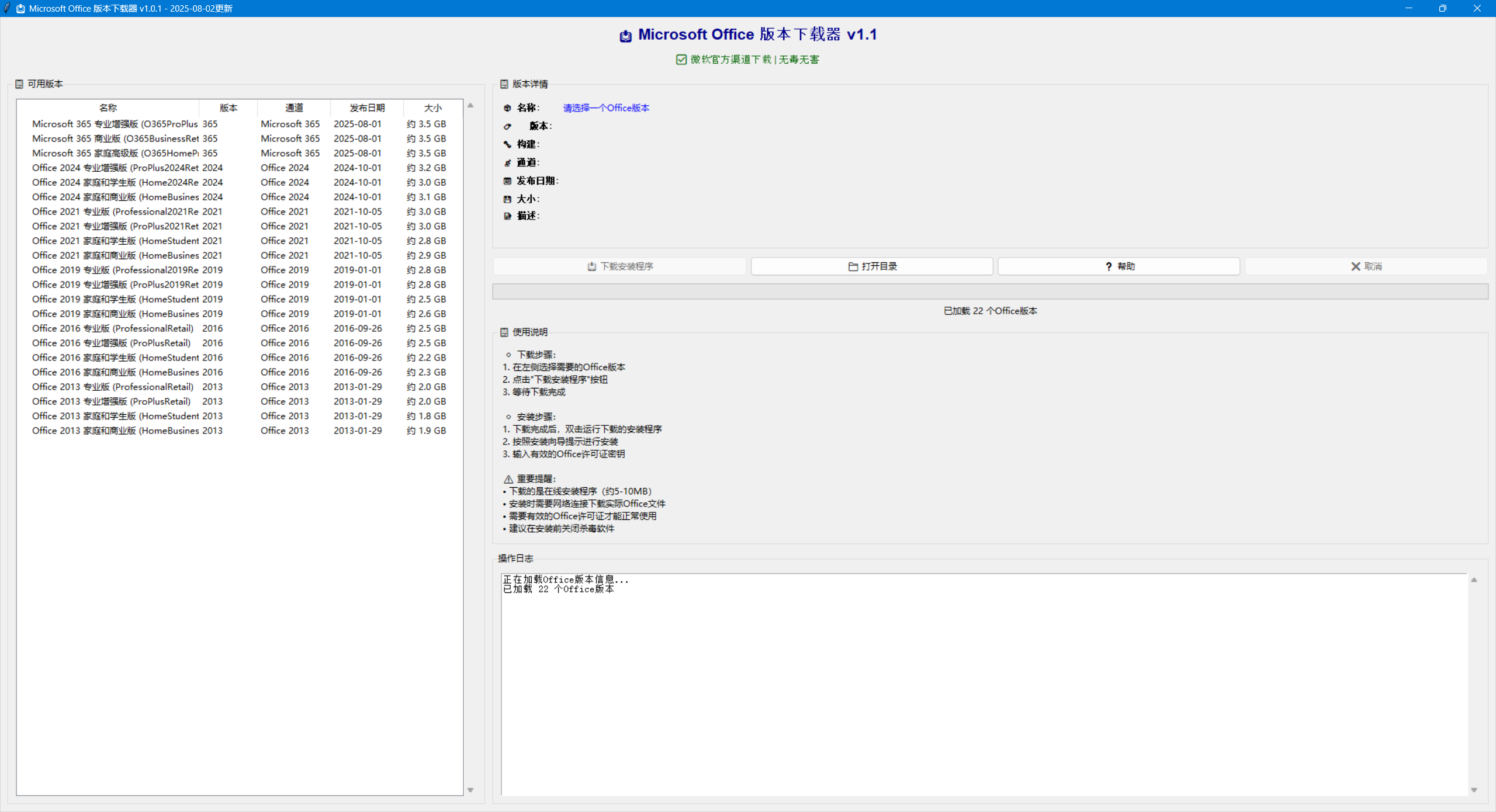Click the 微软官方渠道下载 | 无毒无害 text
1496x812 pixels.
(754, 60)
